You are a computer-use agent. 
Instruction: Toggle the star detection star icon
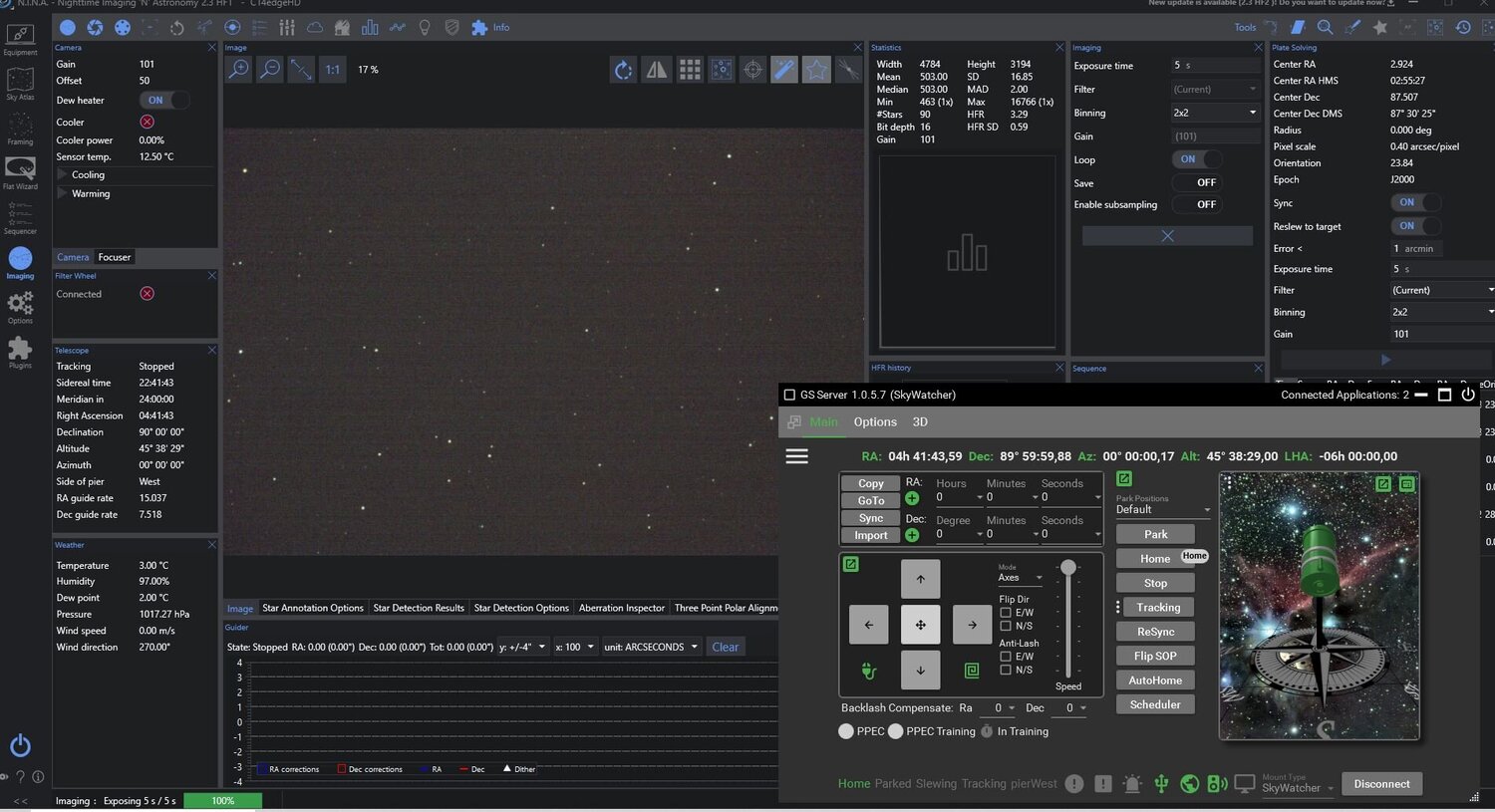[x=816, y=70]
